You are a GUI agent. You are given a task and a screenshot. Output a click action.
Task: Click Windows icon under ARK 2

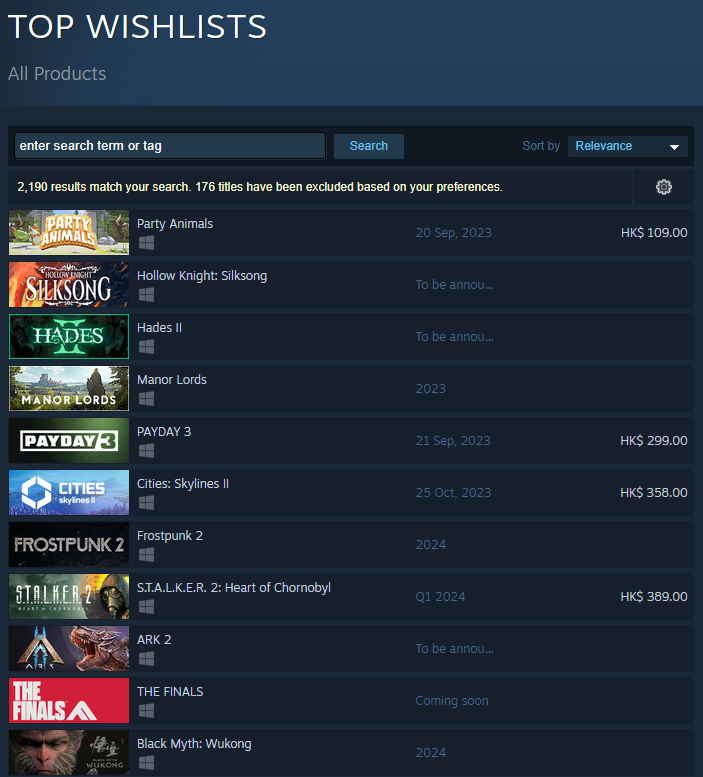146,659
